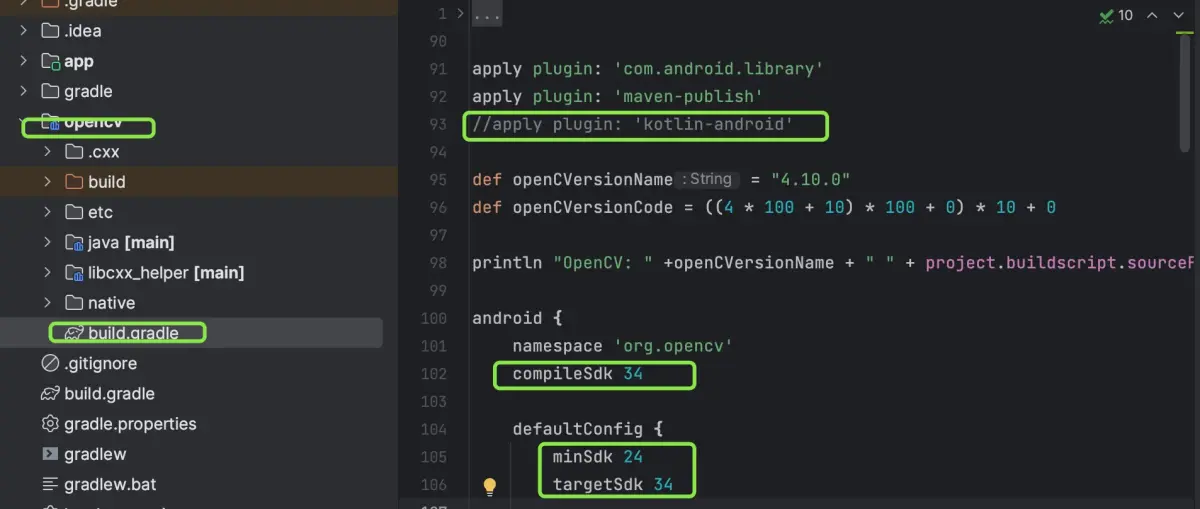Select opencv's build.gradle file in tree

pyautogui.click(x=133, y=333)
